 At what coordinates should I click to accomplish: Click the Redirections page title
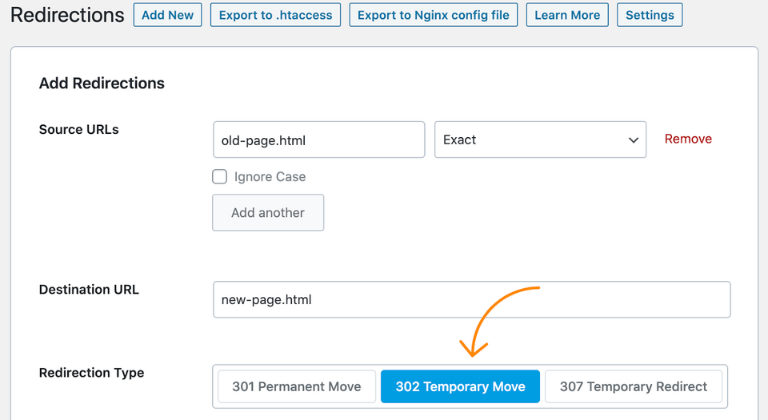(67, 15)
